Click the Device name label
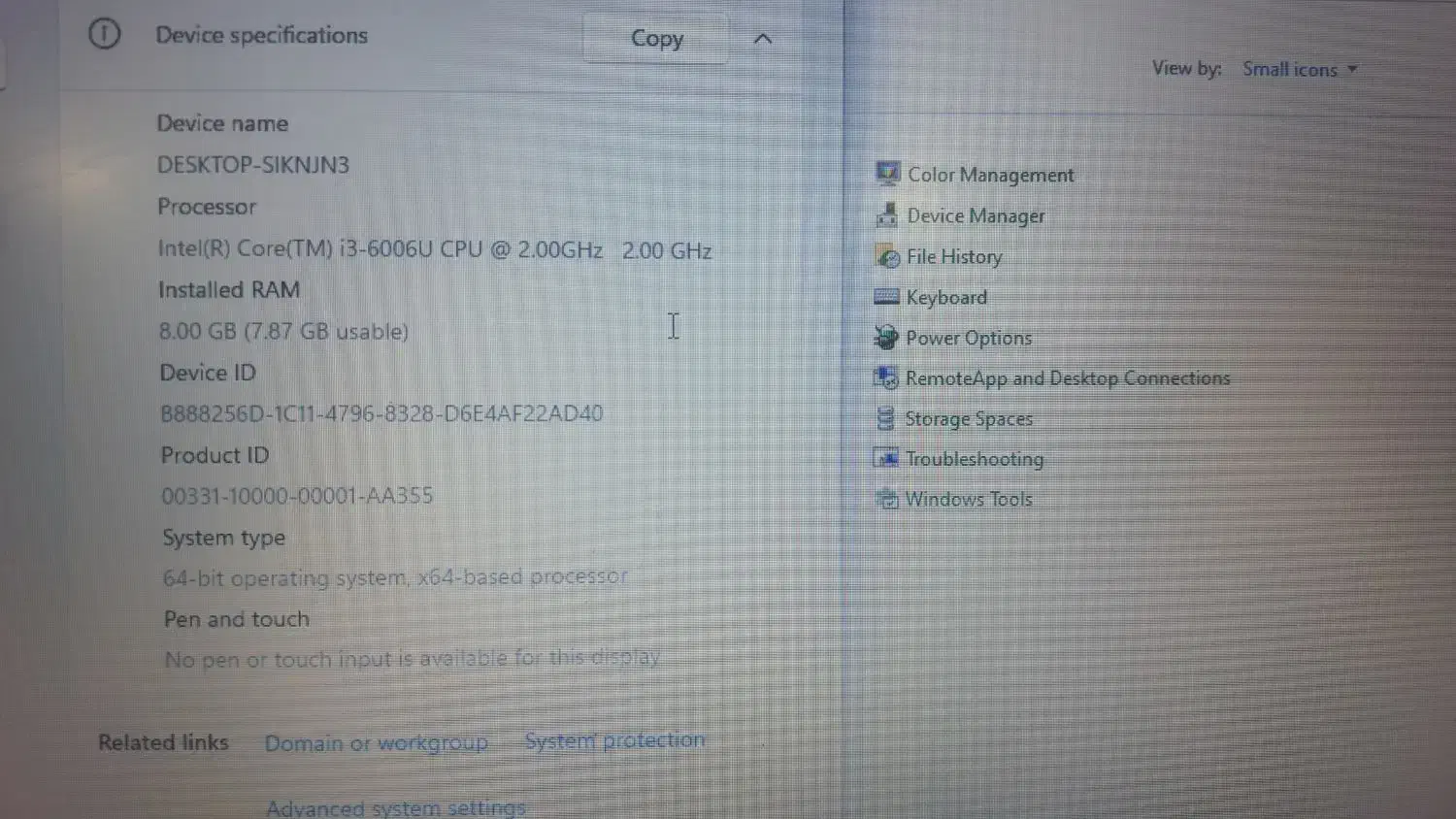 coord(222,123)
